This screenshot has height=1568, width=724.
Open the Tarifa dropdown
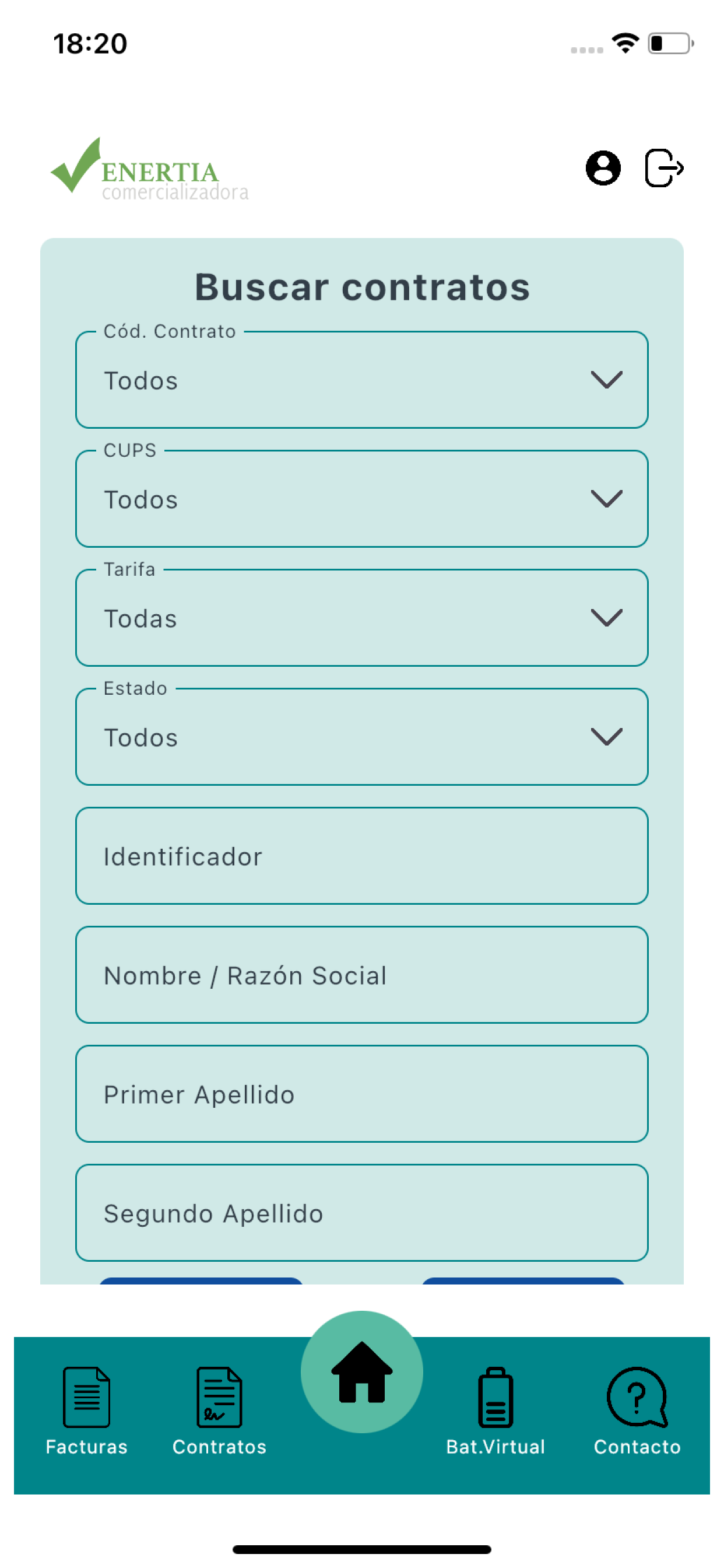(x=362, y=618)
